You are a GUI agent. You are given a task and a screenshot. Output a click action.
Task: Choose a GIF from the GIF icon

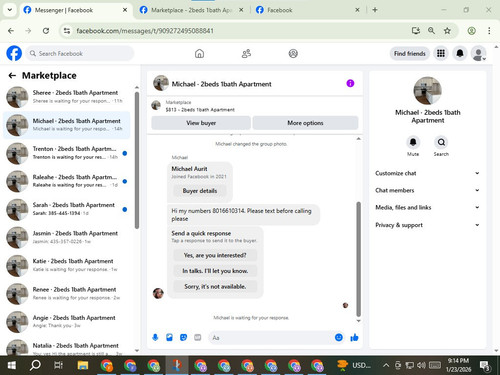tap(198, 338)
